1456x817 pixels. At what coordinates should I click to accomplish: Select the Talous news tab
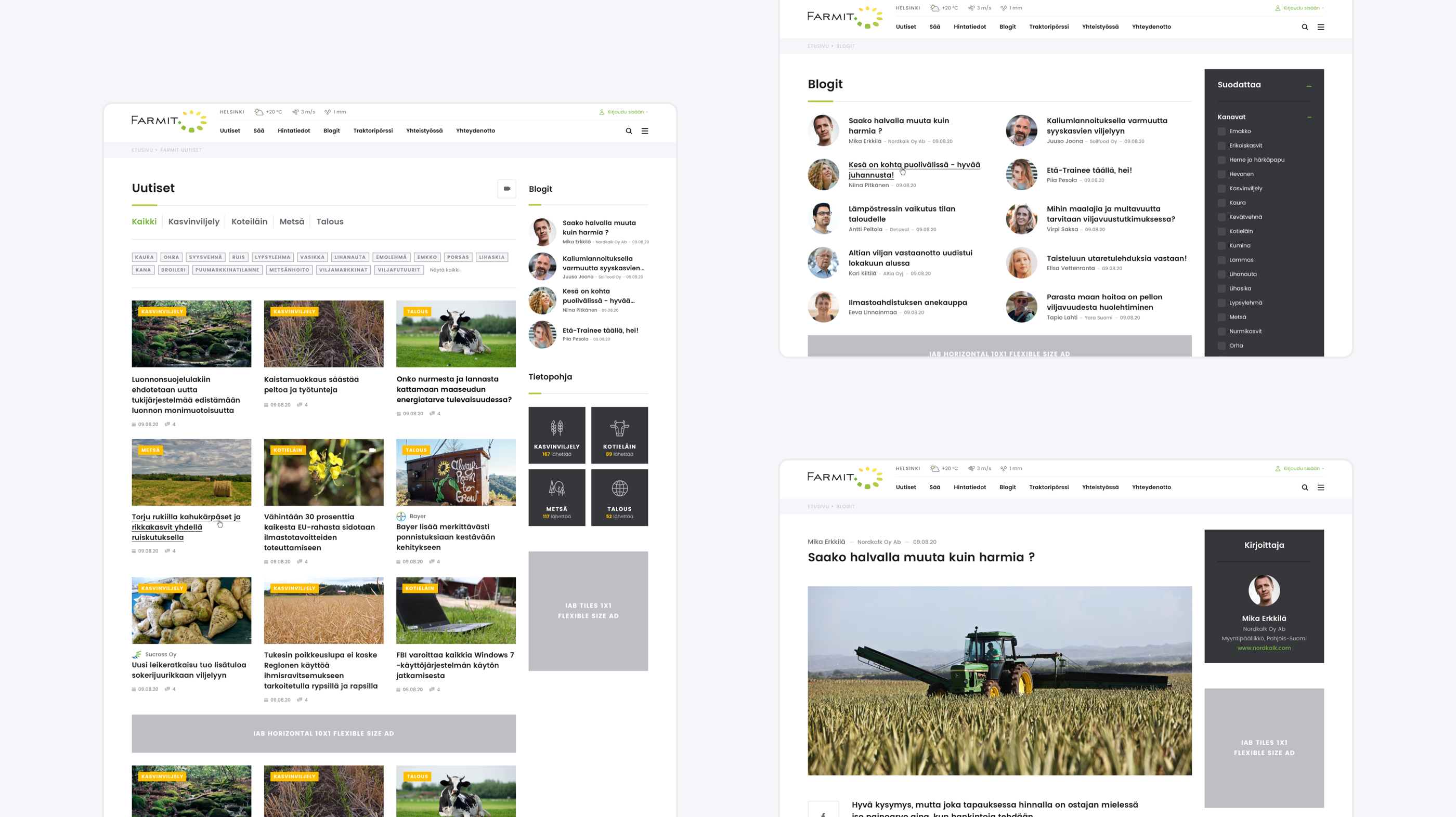pos(330,221)
